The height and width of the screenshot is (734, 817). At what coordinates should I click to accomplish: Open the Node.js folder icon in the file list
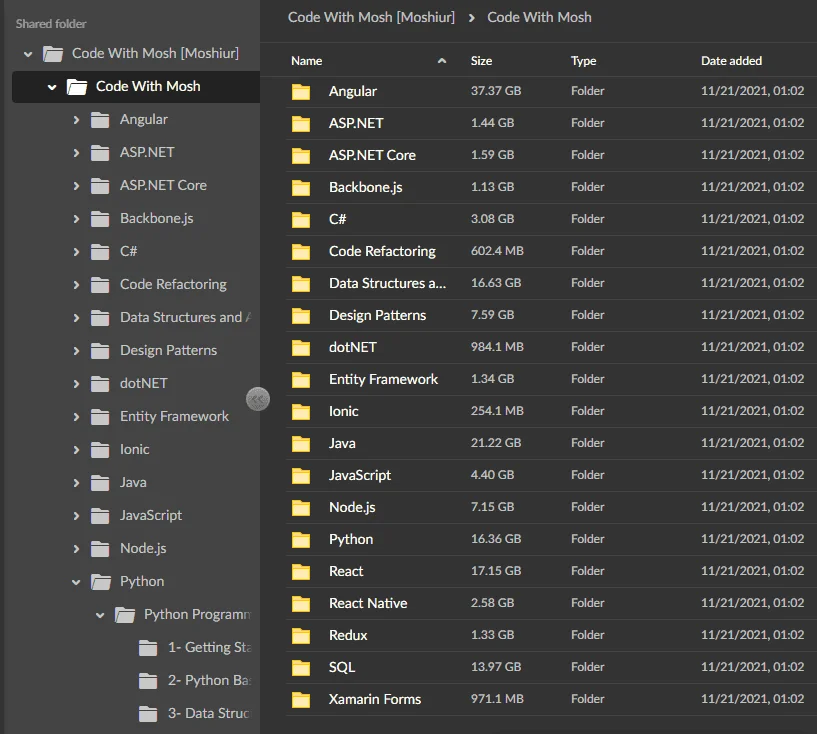coord(301,508)
